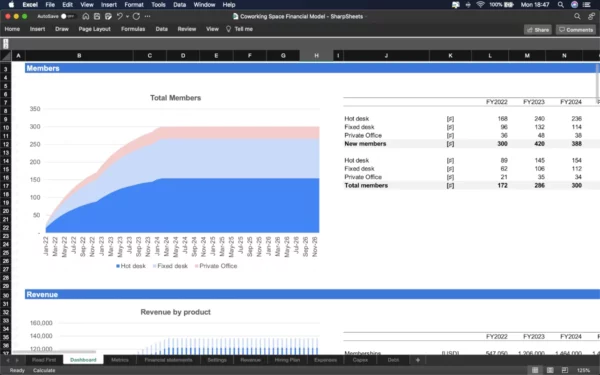Open the Draw ribbon tab
Screen dimensions: 600x375
pyautogui.click(x=62, y=29)
